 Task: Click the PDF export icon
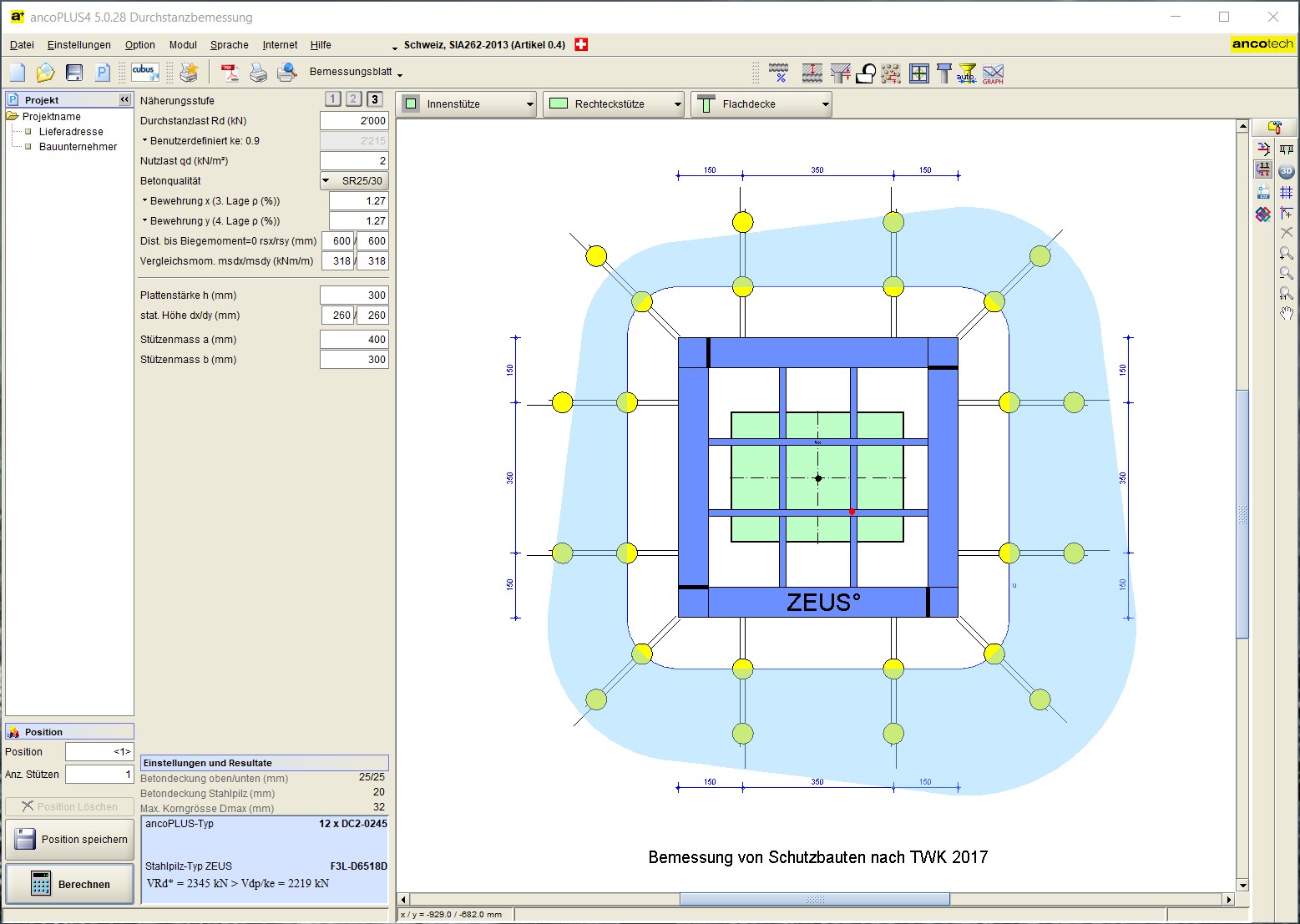(x=230, y=73)
